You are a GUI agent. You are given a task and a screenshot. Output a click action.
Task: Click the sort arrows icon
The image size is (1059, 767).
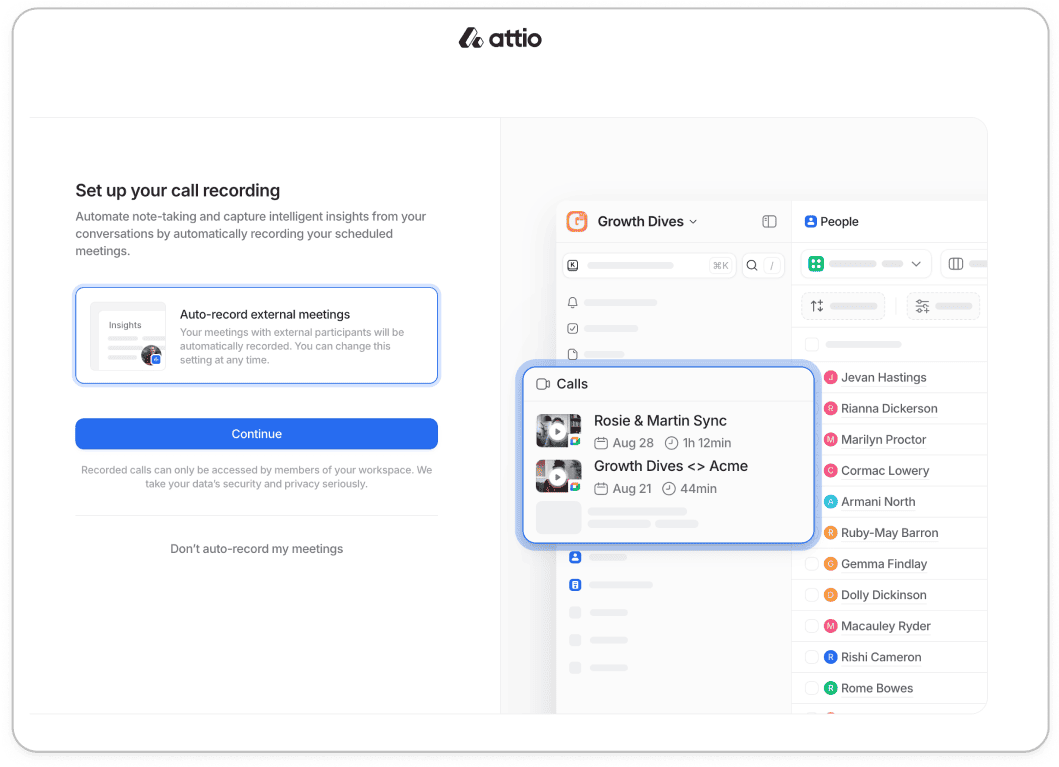click(x=817, y=306)
